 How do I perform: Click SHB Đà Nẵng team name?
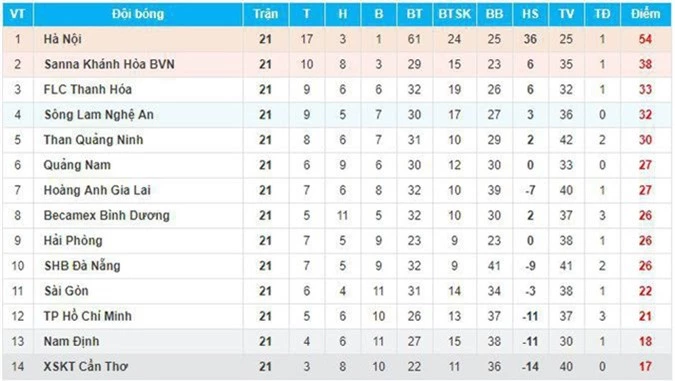tap(82, 266)
